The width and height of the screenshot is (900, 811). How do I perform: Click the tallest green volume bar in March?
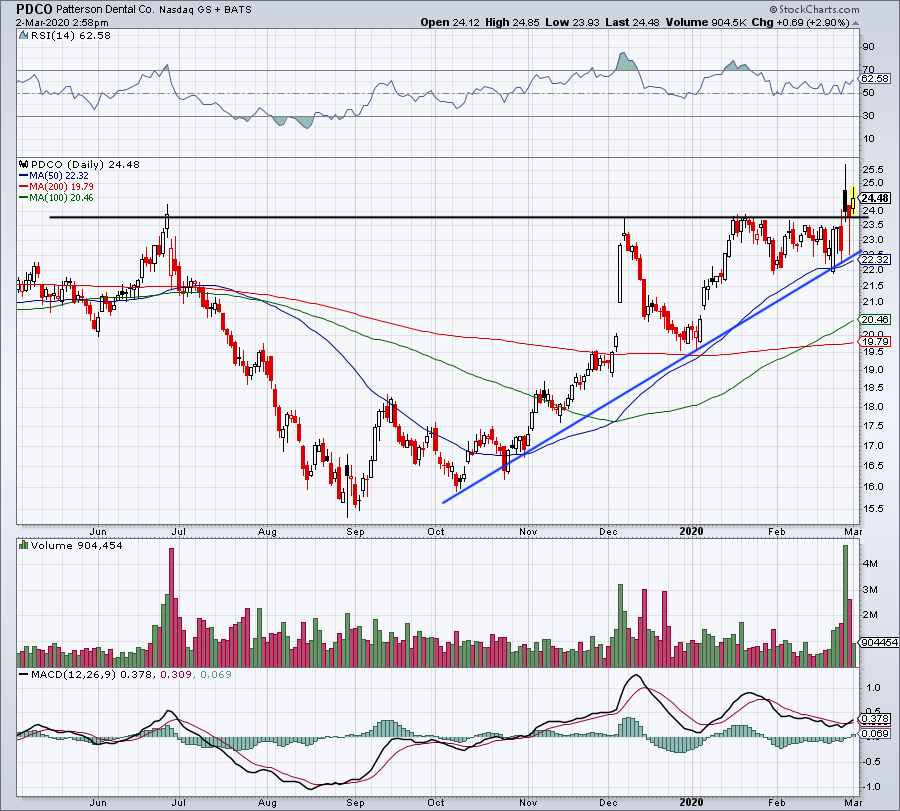(x=845, y=606)
